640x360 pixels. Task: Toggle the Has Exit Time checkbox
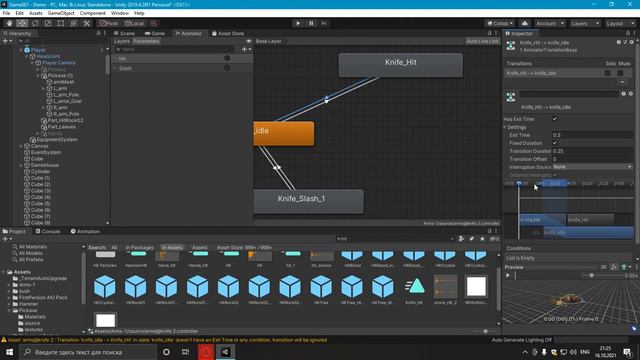555,119
